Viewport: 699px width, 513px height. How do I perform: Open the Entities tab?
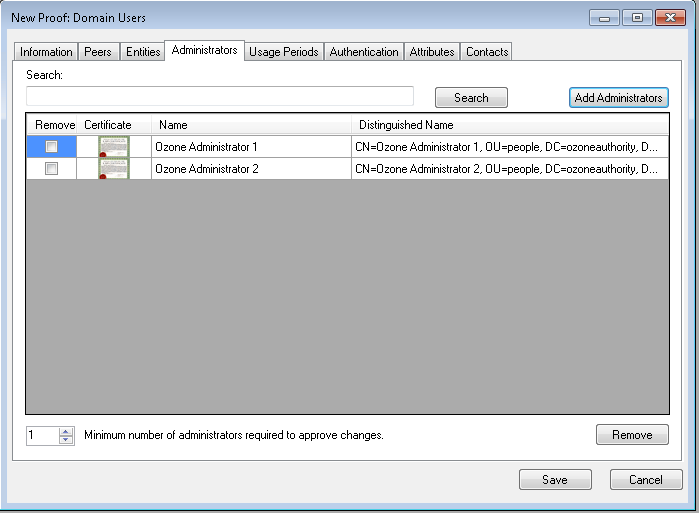[143, 52]
